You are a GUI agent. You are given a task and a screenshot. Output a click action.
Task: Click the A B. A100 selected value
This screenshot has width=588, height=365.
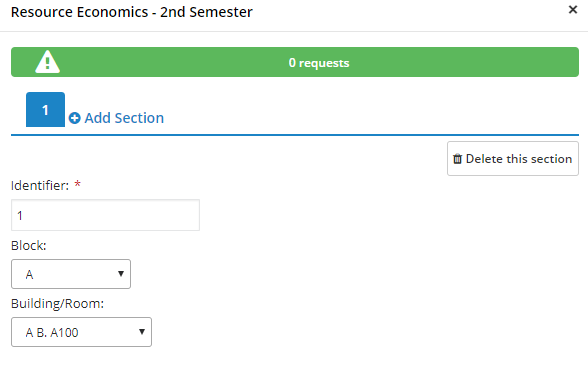52,332
